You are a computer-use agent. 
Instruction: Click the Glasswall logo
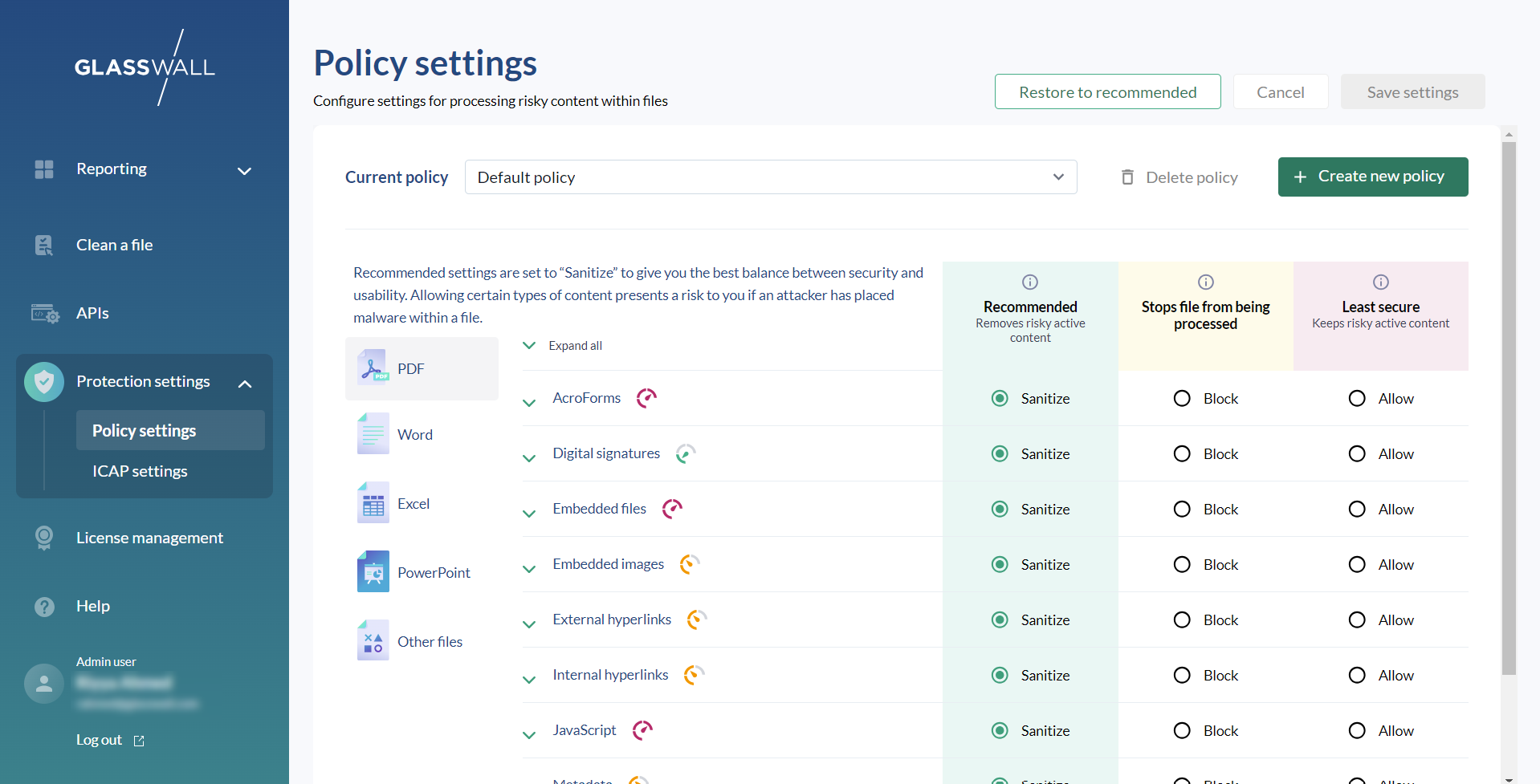pos(145,67)
